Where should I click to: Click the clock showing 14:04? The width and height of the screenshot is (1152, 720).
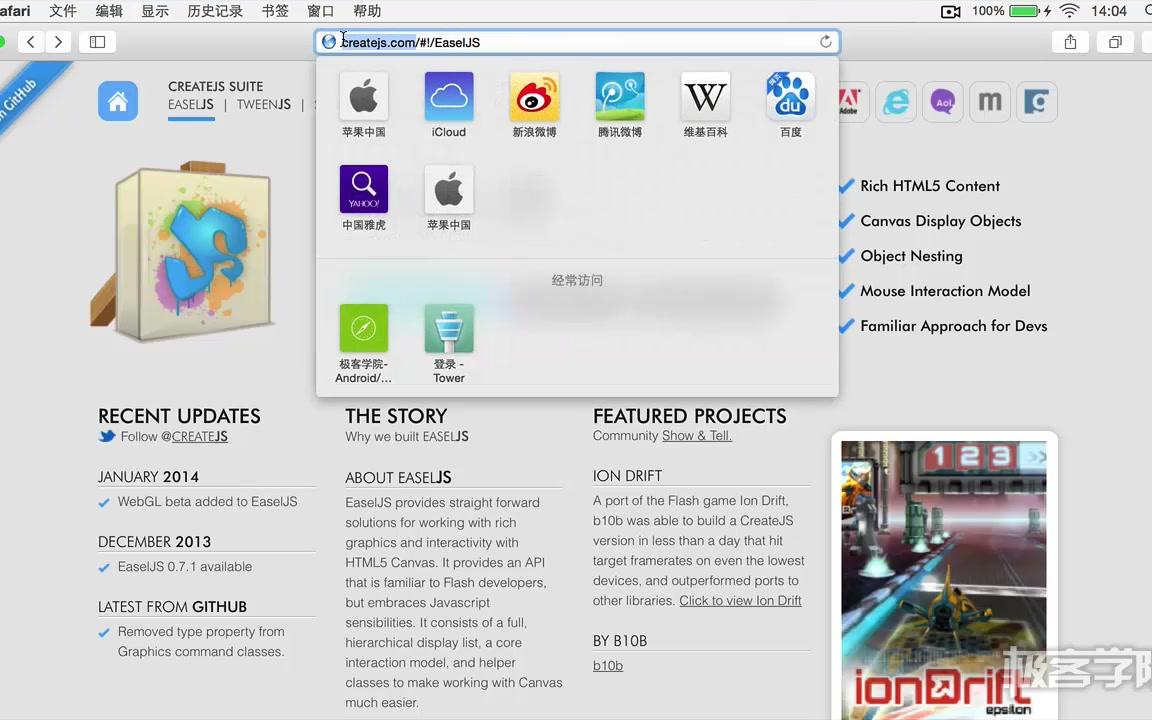click(1109, 11)
